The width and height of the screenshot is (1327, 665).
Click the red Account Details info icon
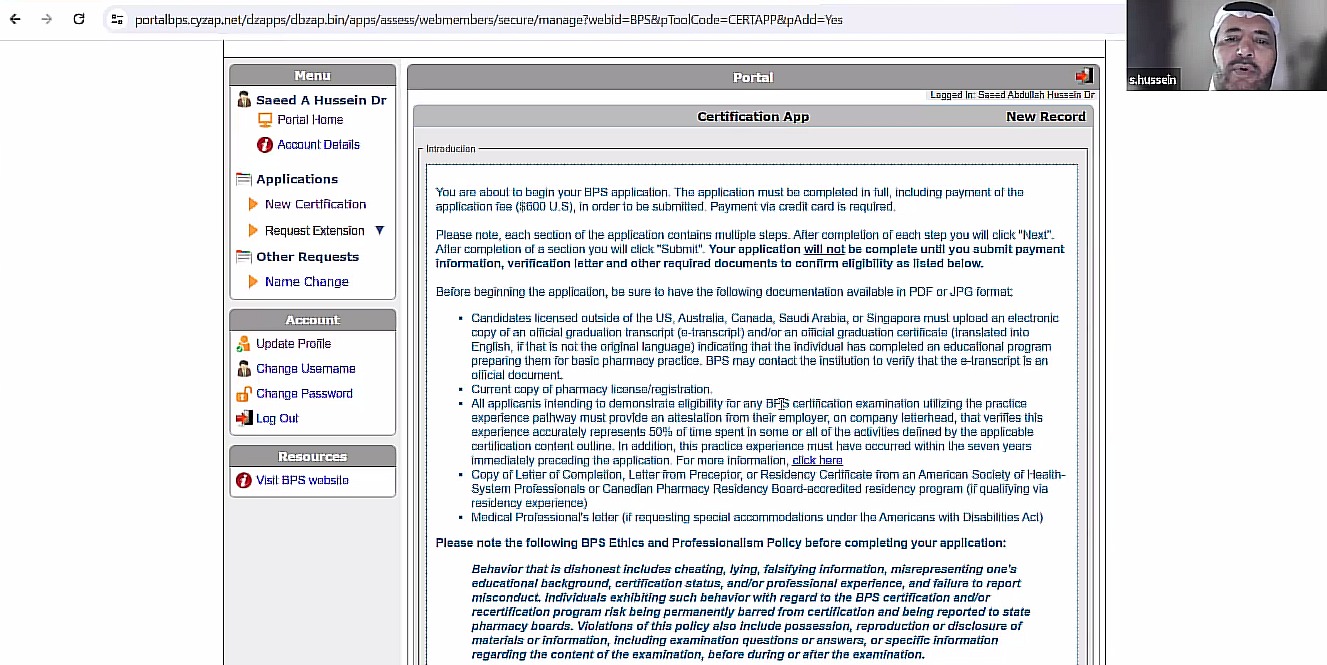[x=265, y=145]
